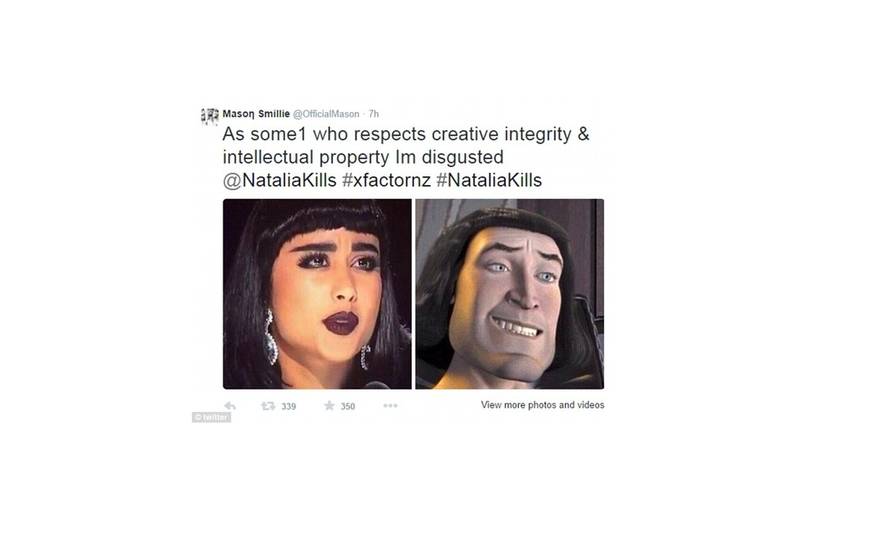Click the @NataliaKills mention in the tweet
Image resolution: width=890 pixels, height=539 pixels.
pyautogui.click(x=279, y=180)
